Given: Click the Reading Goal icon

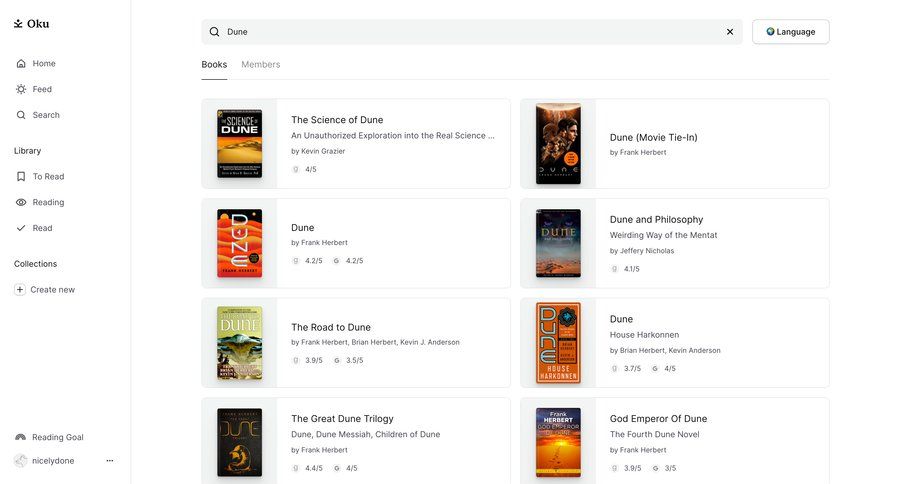Looking at the screenshot, I should pyautogui.click(x=21, y=437).
